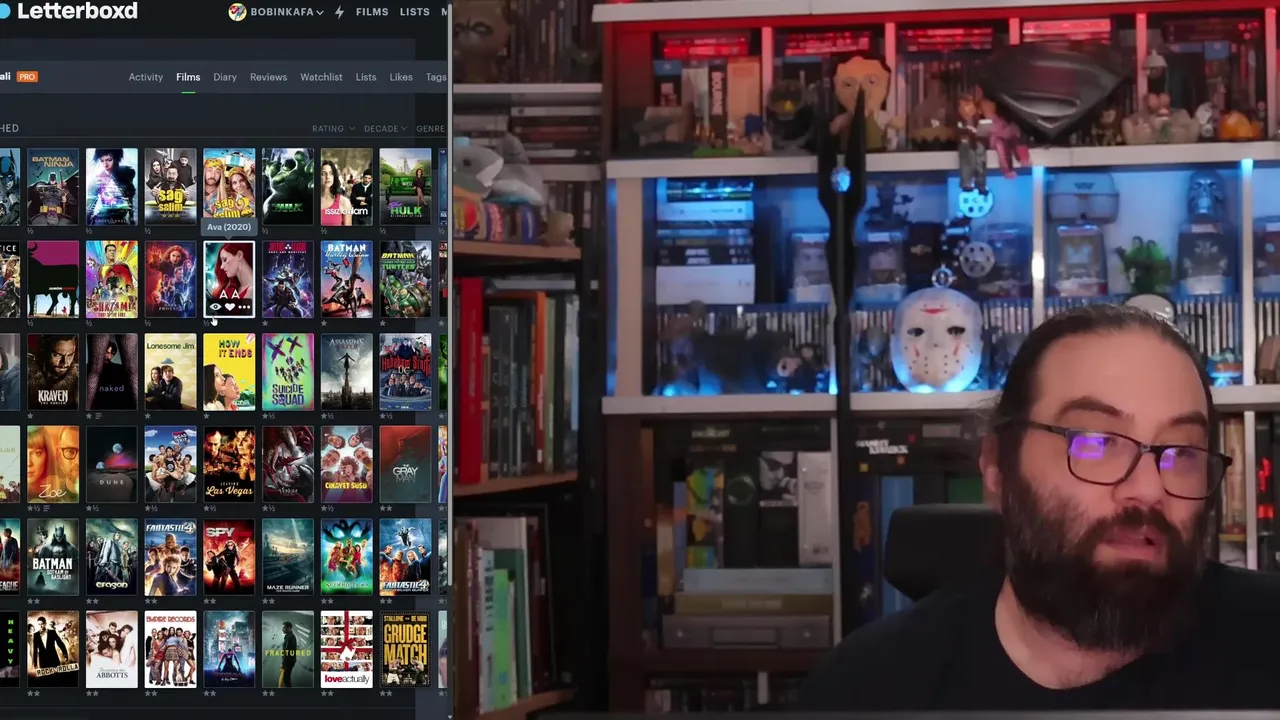Open the How It Ends poster
The width and height of the screenshot is (1280, 720).
[229, 372]
